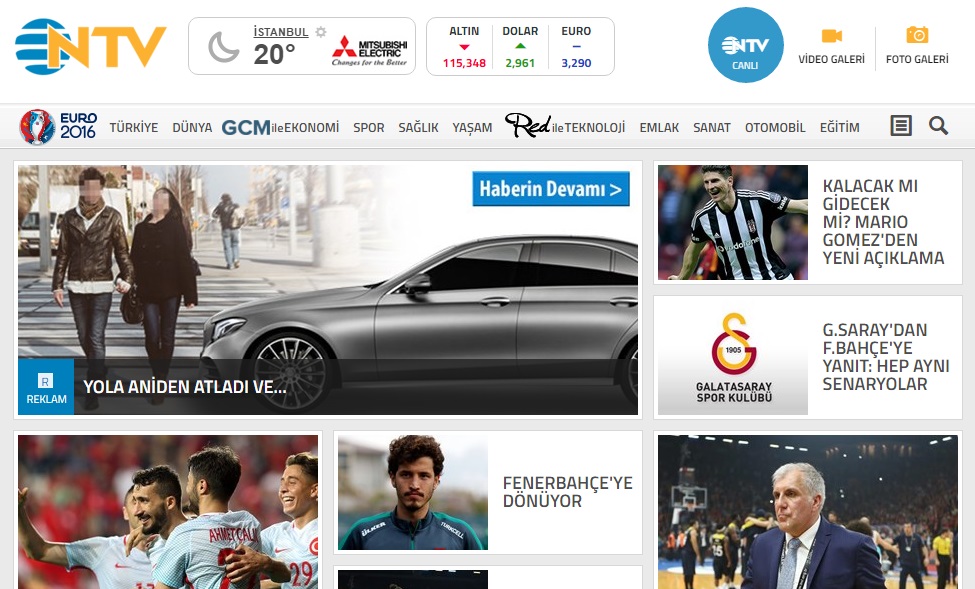Click the İstanbul city link
This screenshot has width=975, height=589.
point(281,32)
